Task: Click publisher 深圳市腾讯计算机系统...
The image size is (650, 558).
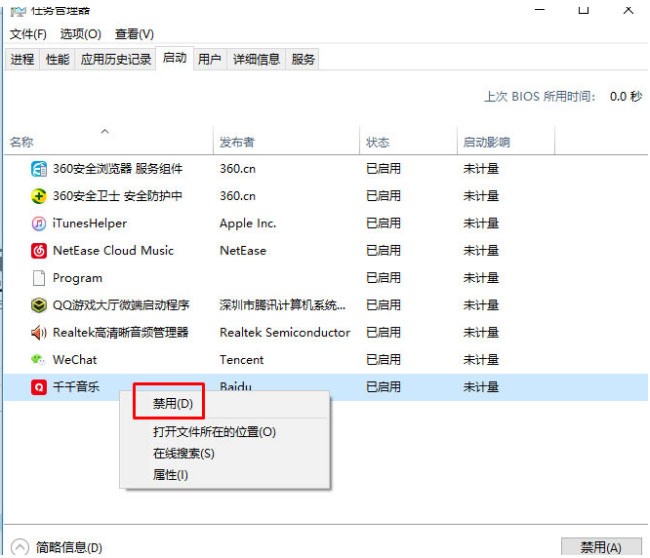Action: point(283,306)
